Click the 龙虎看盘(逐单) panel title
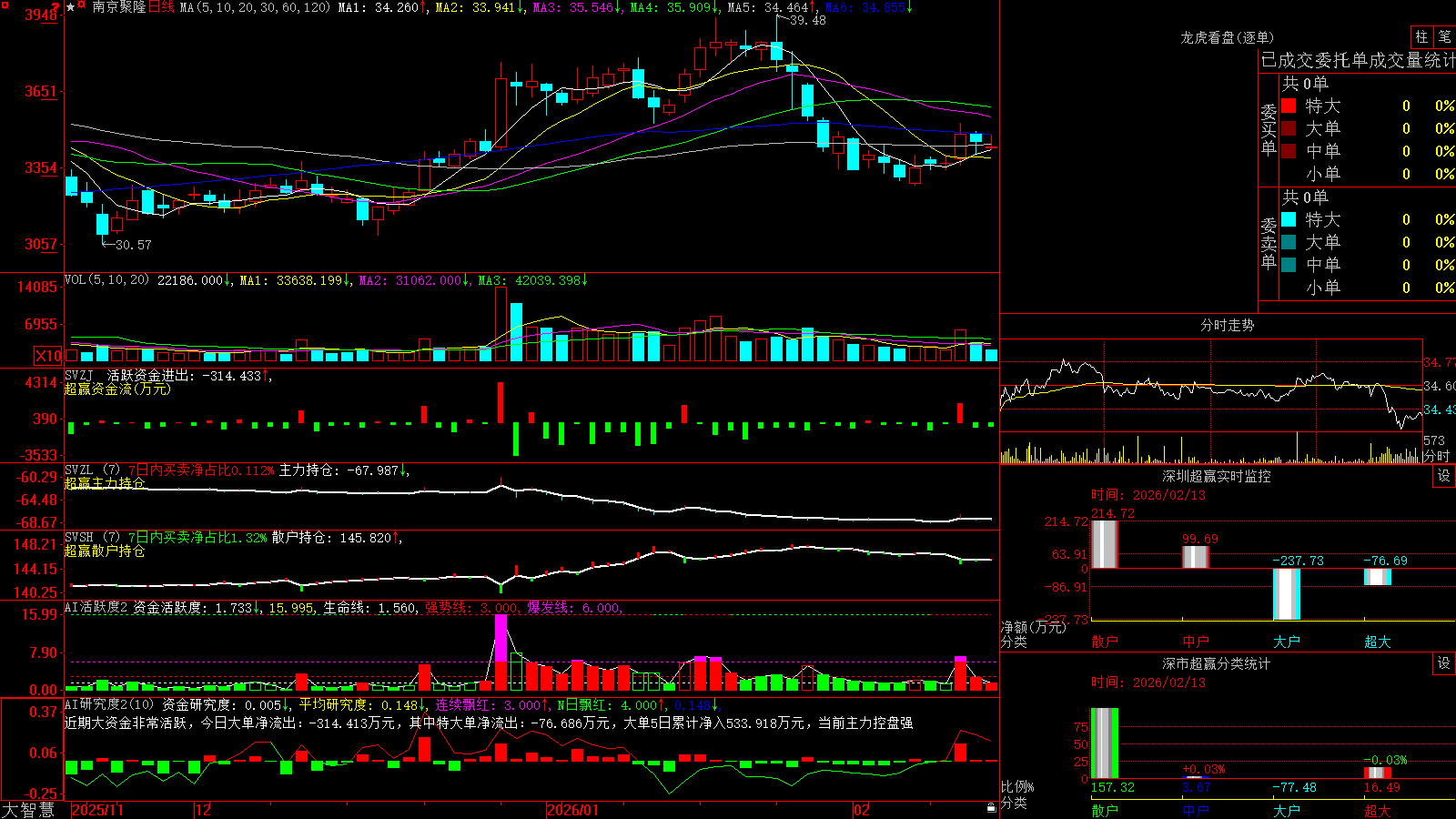Viewport: 1456px width, 819px height. (1228, 37)
